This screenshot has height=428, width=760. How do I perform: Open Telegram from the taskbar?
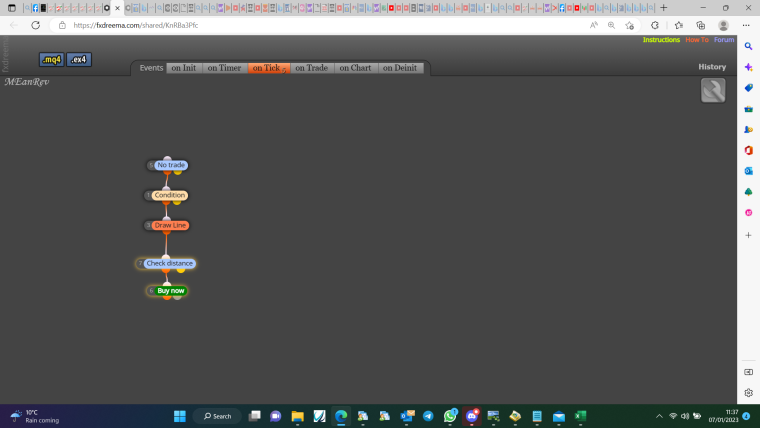coord(428,416)
